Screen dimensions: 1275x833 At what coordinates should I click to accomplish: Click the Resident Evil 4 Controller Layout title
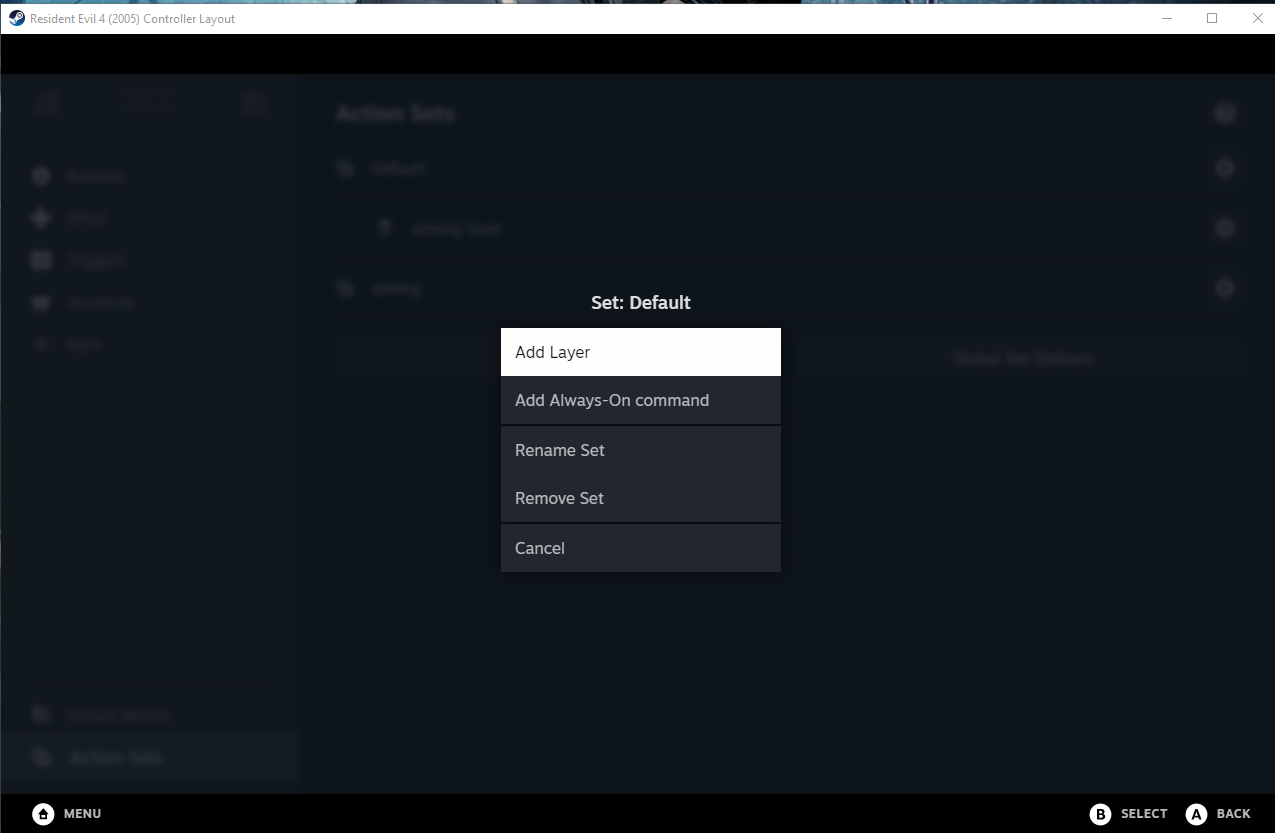[133, 19]
